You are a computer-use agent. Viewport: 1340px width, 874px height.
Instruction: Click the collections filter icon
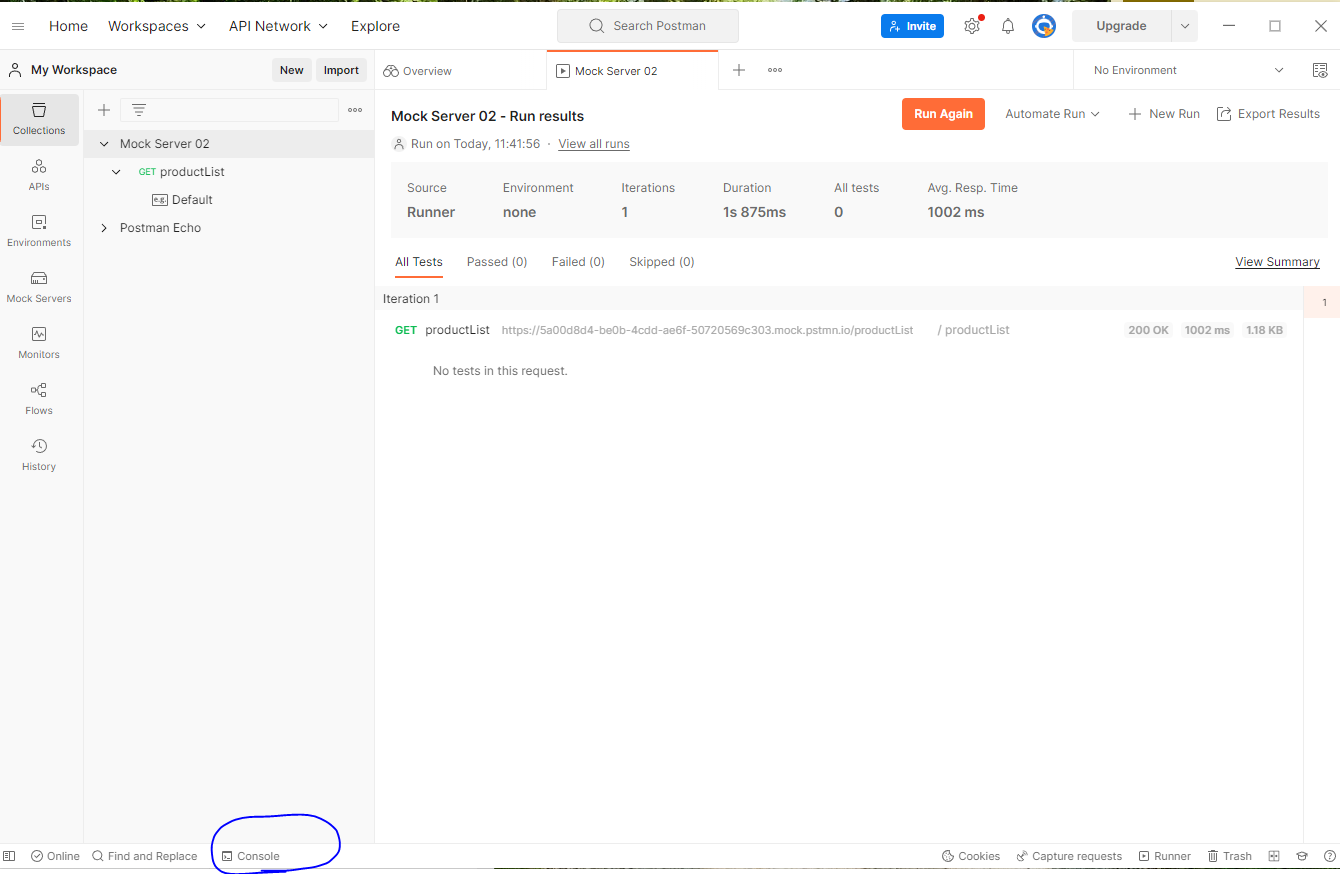[x=139, y=110]
